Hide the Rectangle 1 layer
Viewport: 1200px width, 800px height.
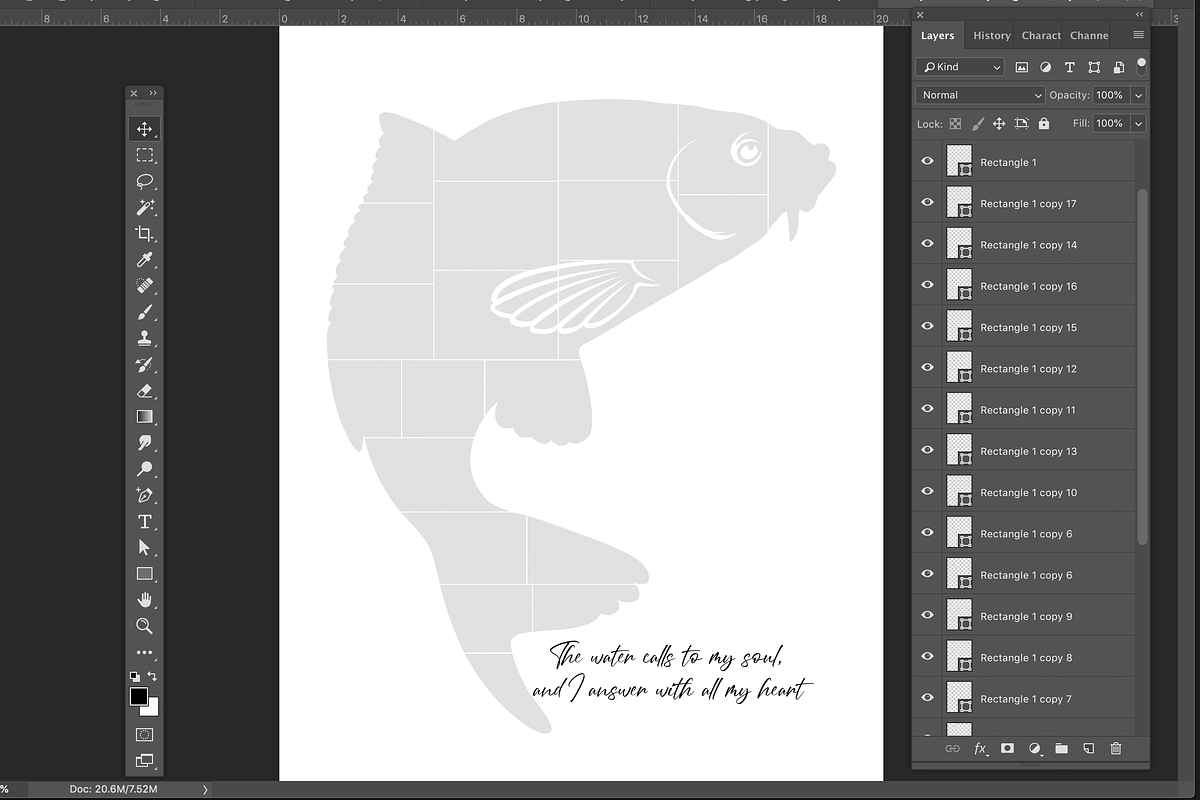(x=927, y=161)
